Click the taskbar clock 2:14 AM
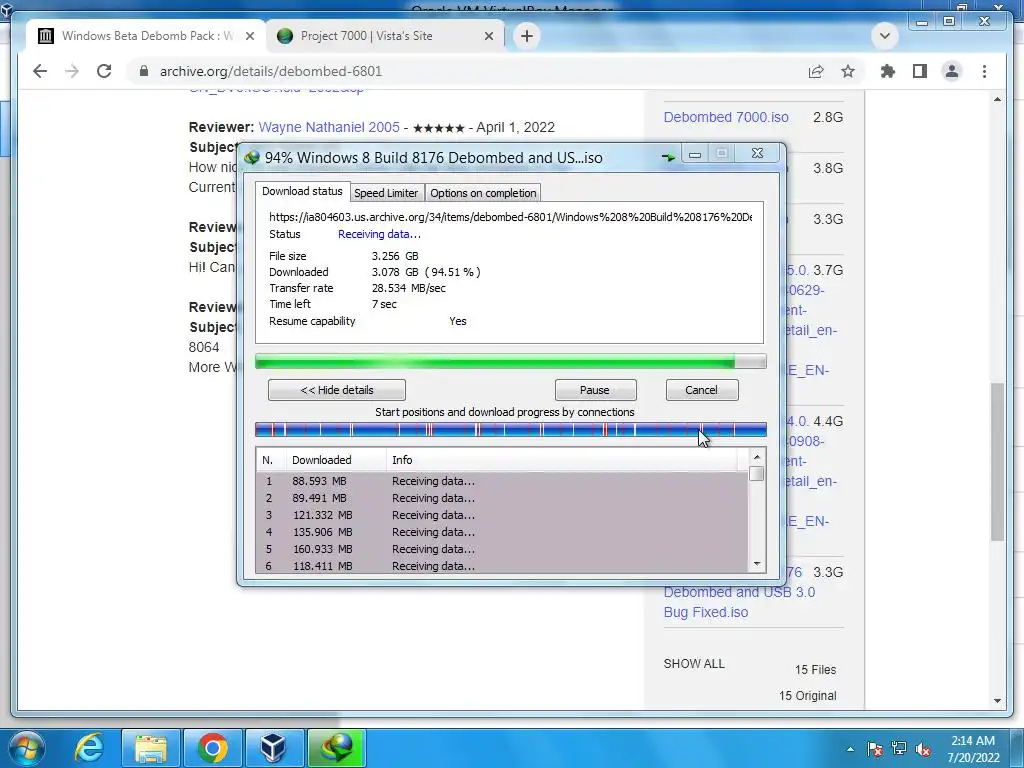 coord(973,749)
